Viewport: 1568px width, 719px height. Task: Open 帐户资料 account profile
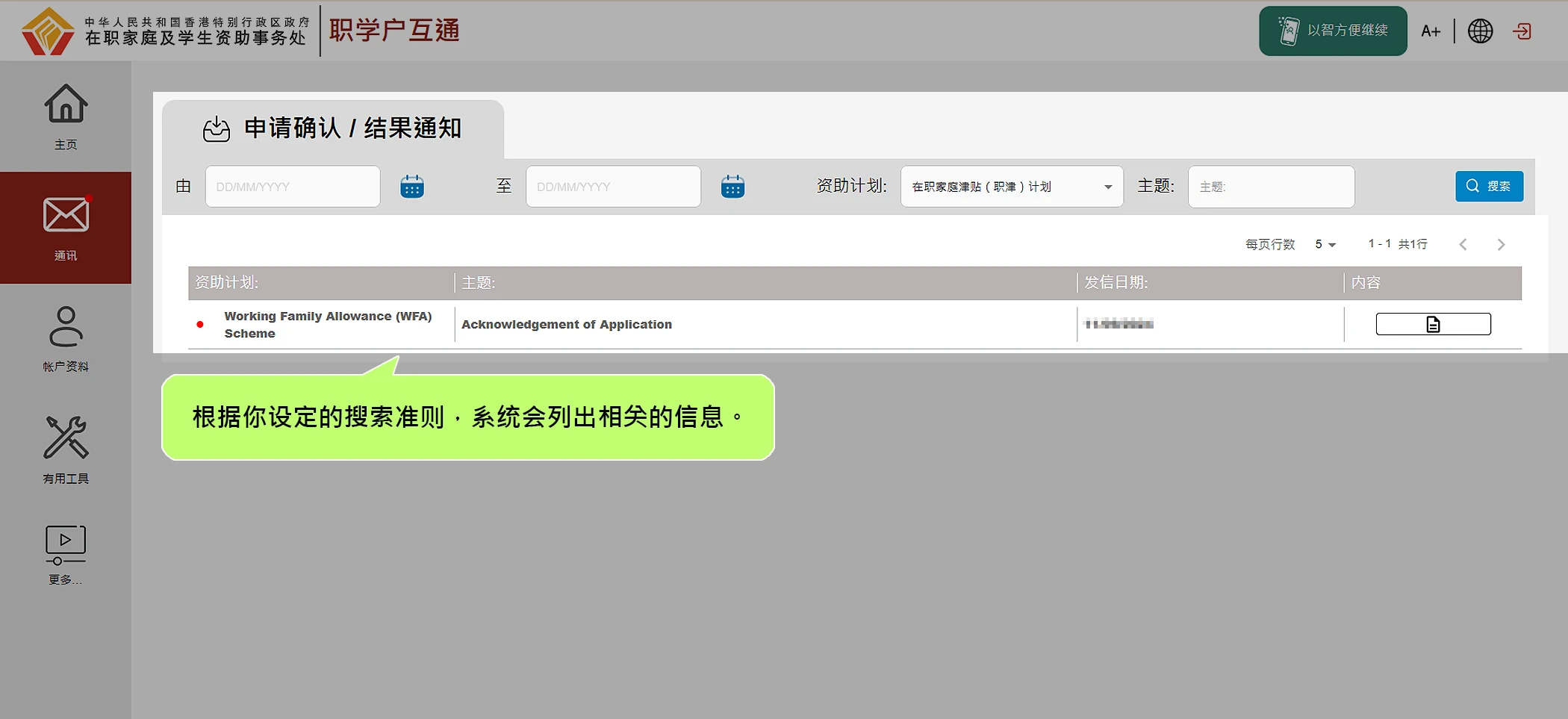[66, 338]
